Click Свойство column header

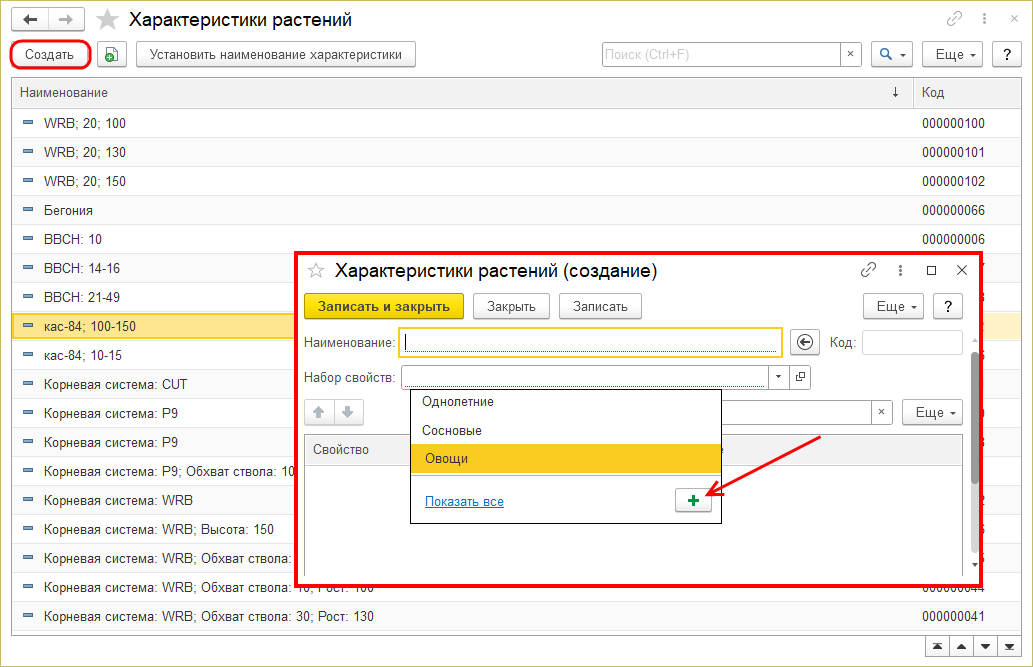pyautogui.click(x=358, y=450)
